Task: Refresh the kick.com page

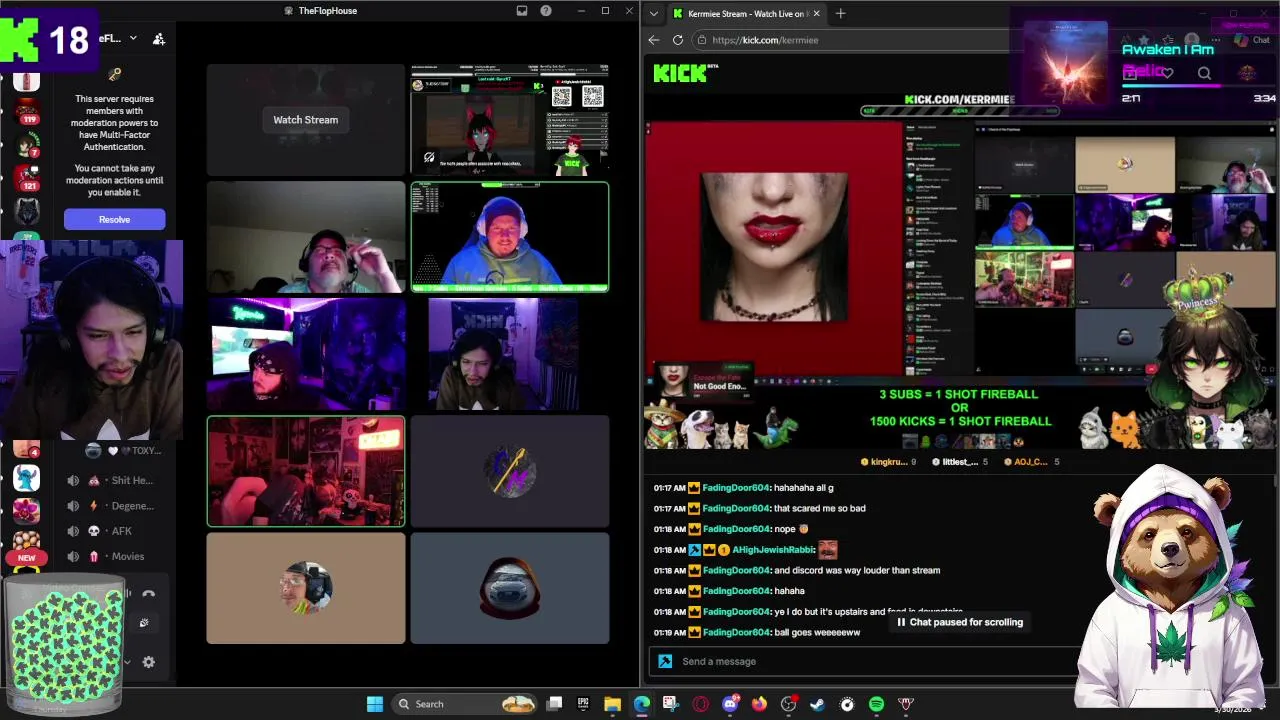Action: (x=678, y=40)
